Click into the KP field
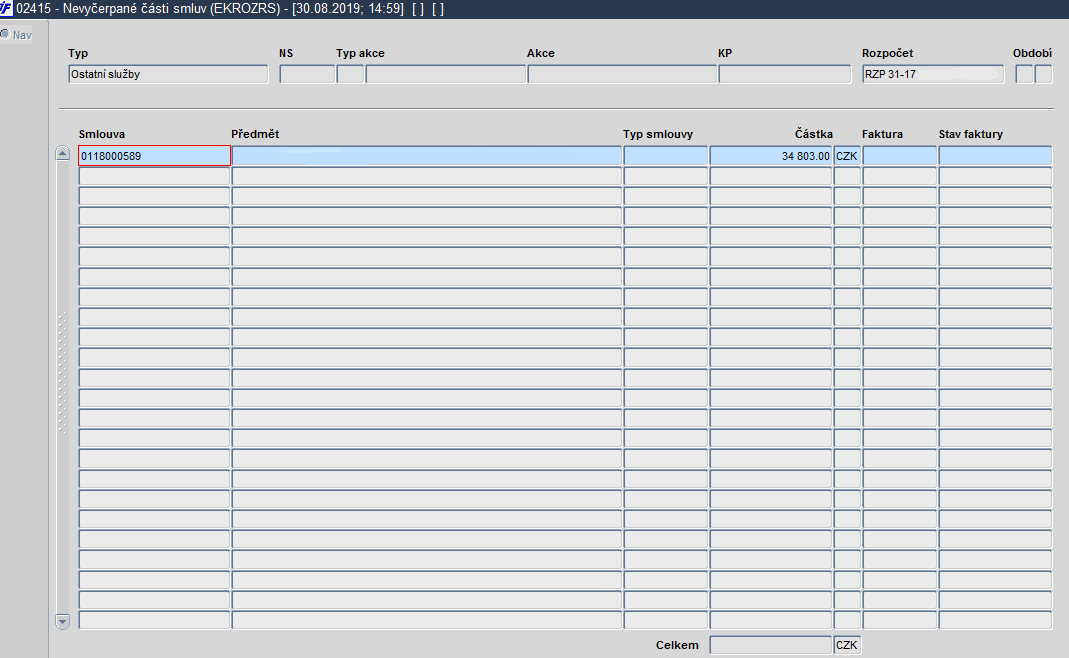The width and height of the screenshot is (1069, 658). 785,74
